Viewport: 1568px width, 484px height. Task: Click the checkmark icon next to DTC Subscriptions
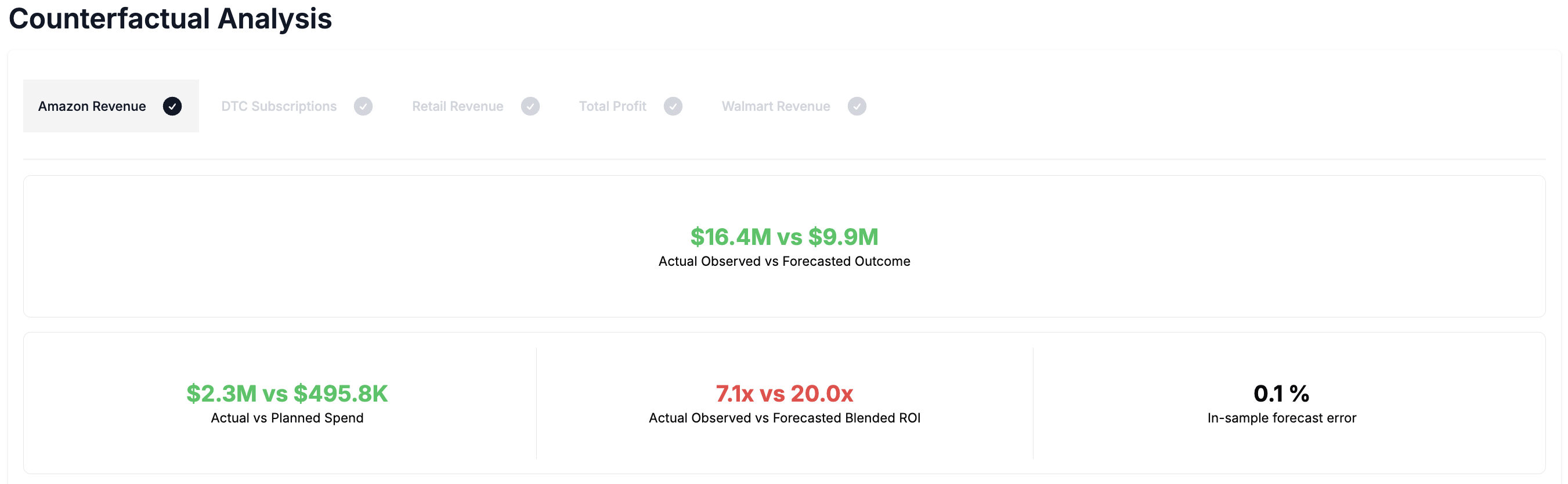tap(363, 106)
